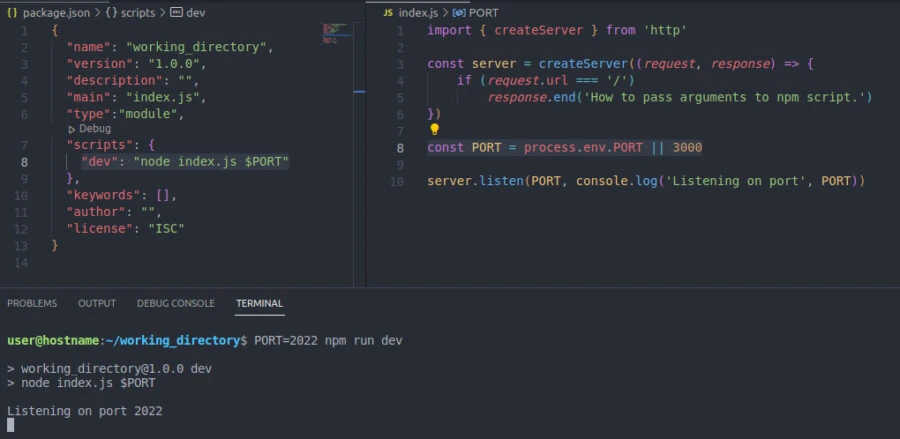Click the JS file icon beside index.js
900x439 pixels.
(x=387, y=12)
